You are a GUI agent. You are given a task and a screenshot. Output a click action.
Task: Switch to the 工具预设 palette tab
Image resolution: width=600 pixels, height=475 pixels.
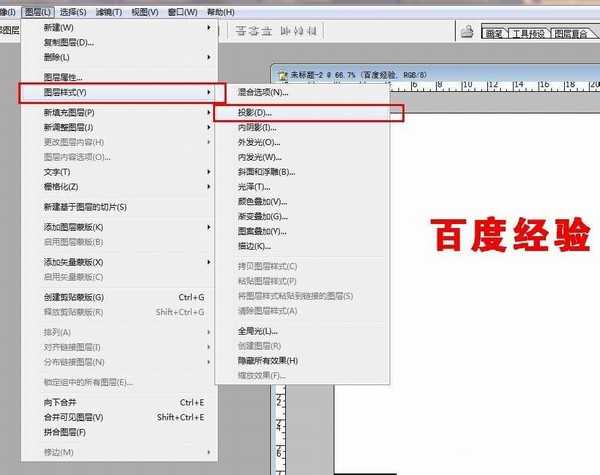pos(528,34)
